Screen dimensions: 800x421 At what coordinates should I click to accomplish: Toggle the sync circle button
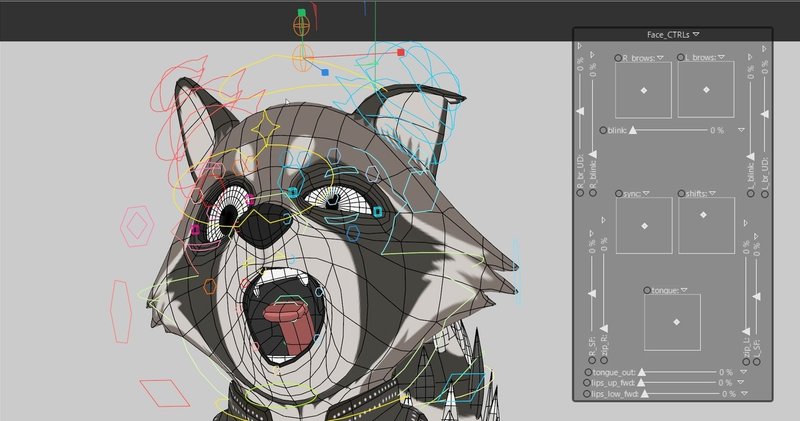coord(619,194)
